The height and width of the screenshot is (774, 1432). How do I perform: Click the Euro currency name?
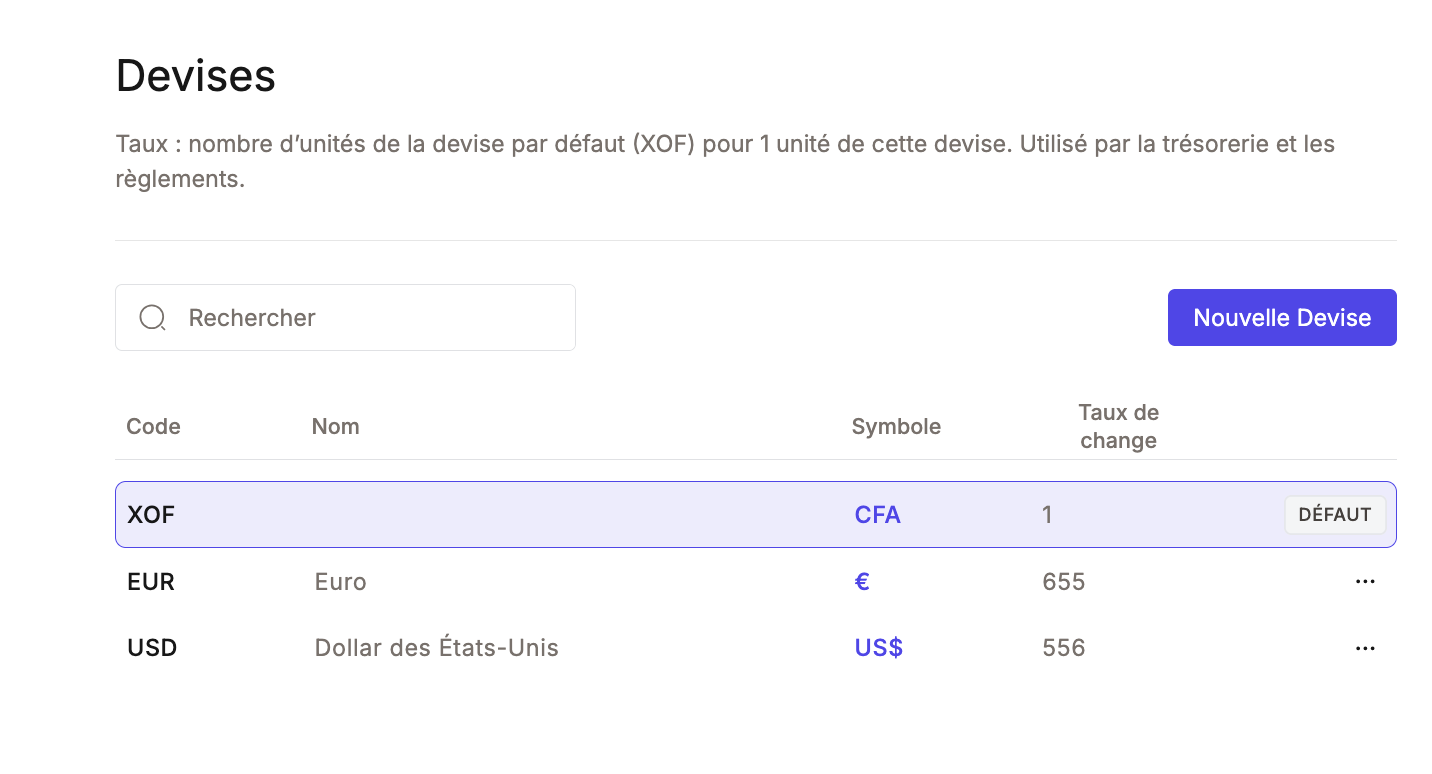pos(340,582)
